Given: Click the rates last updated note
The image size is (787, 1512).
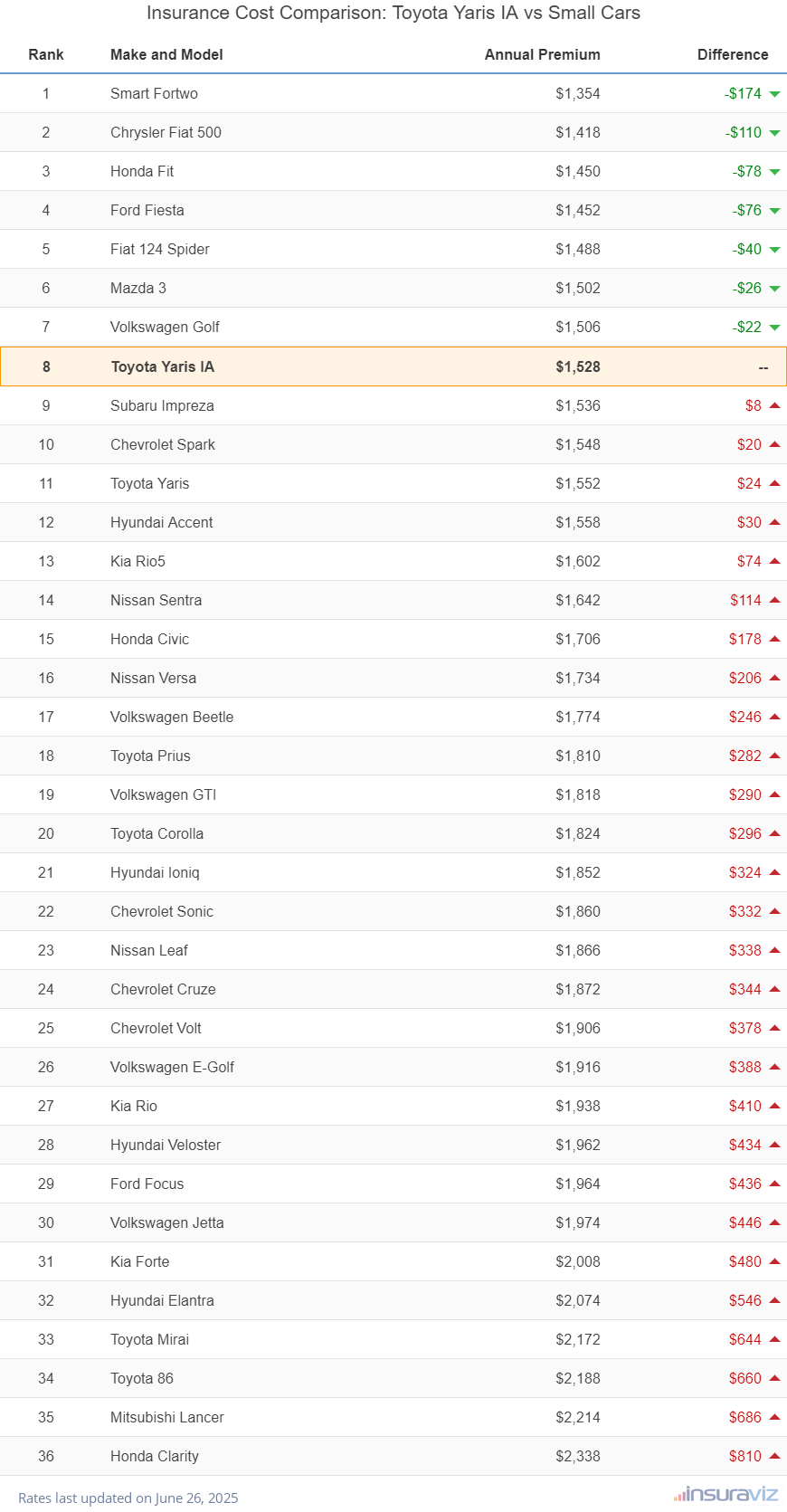Looking at the screenshot, I should [128, 1498].
